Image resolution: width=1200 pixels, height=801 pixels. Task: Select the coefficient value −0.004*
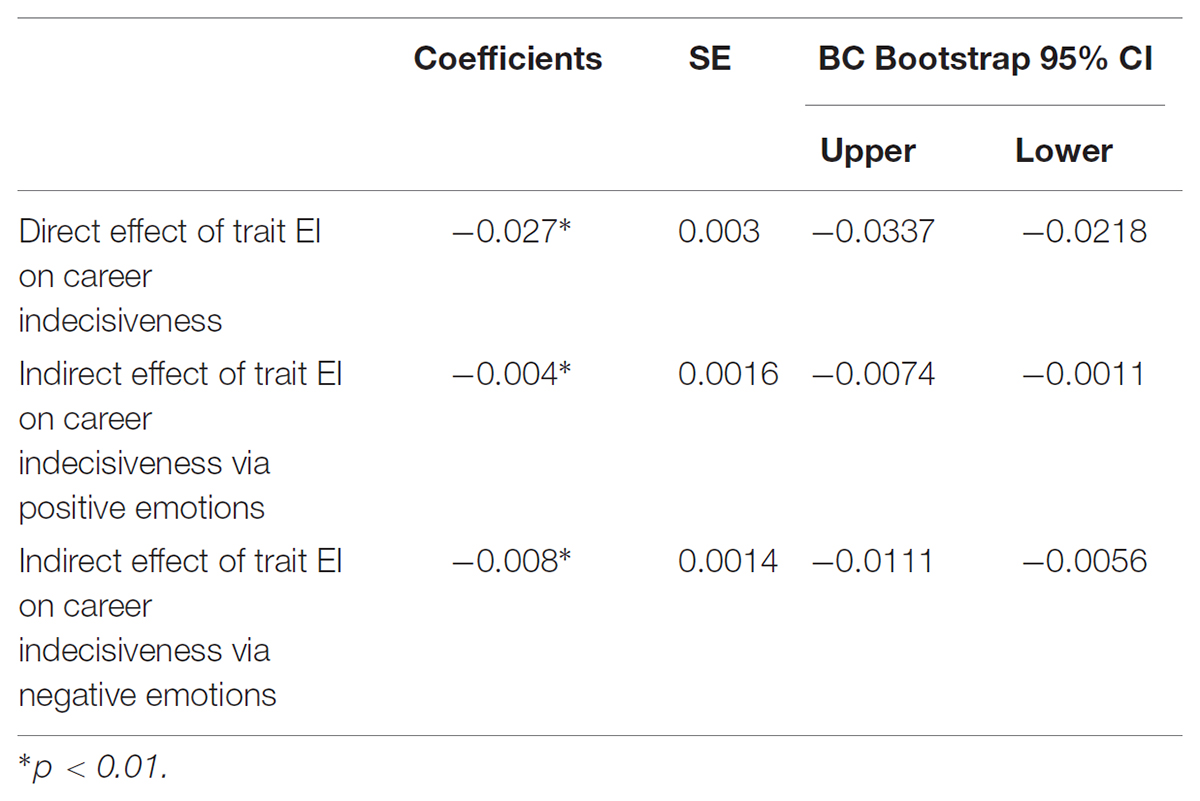point(510,375)
